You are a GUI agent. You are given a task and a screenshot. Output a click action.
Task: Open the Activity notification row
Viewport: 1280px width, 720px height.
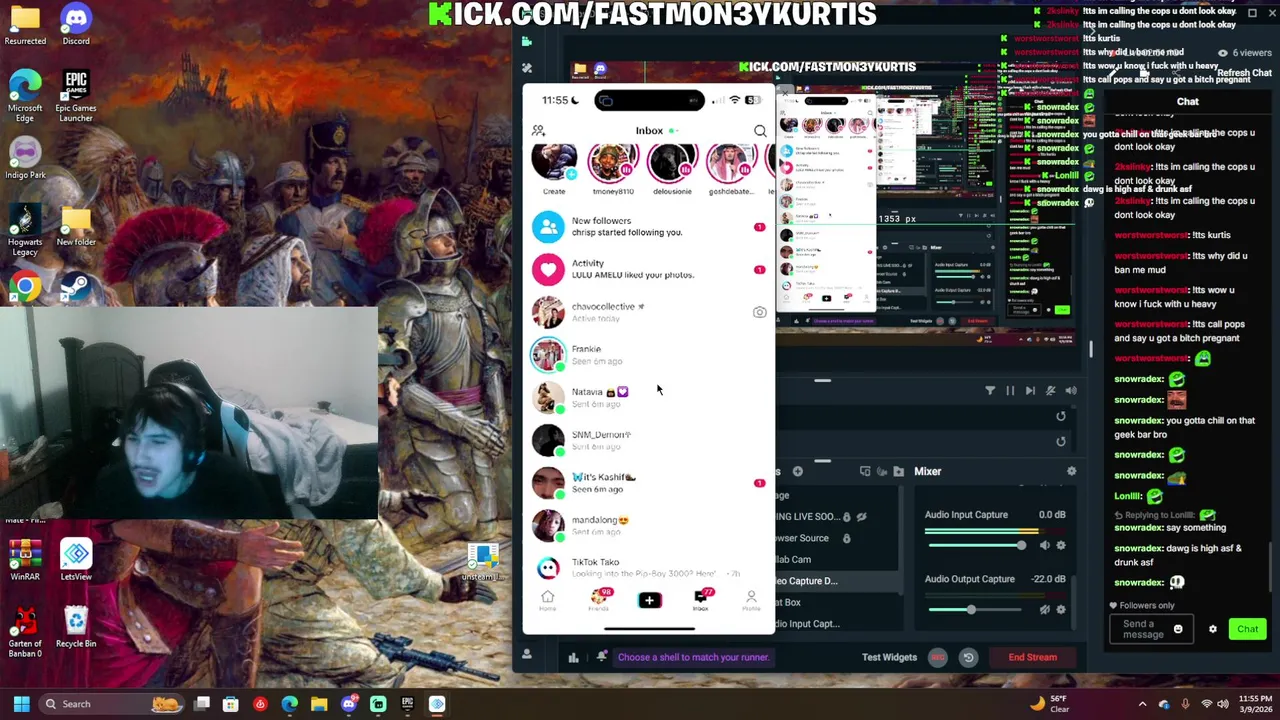649,269
